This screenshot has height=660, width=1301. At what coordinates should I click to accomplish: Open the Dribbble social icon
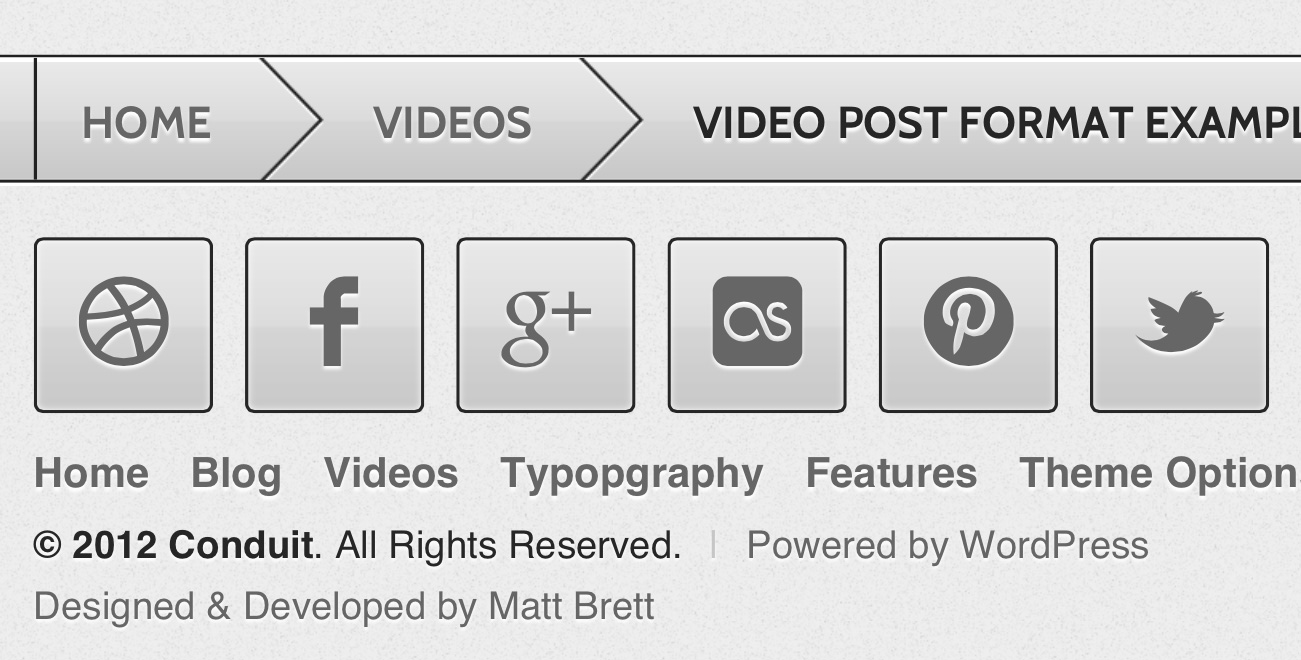(123, 325)
